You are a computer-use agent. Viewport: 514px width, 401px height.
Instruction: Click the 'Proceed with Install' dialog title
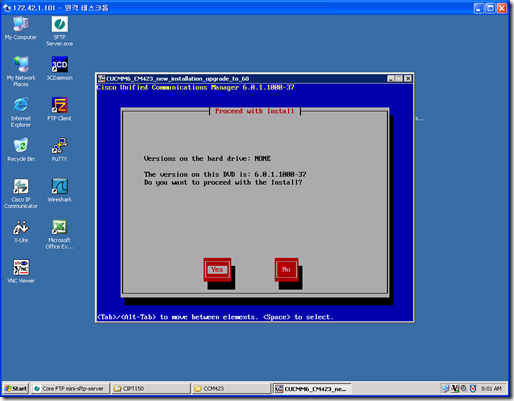255,111
